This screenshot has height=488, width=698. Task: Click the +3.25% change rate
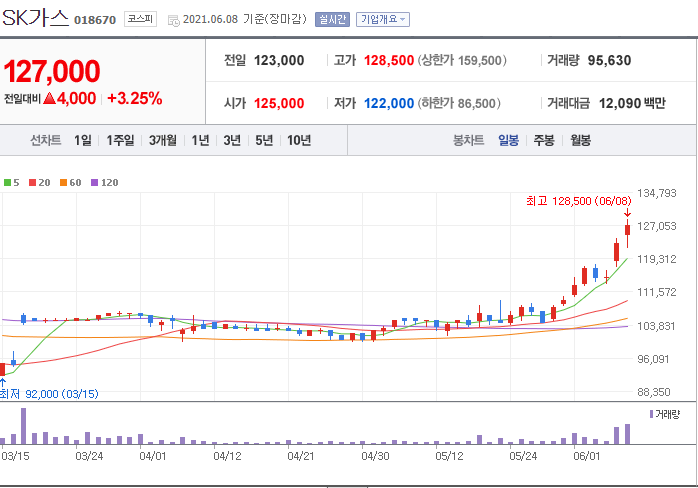(135, 98)
